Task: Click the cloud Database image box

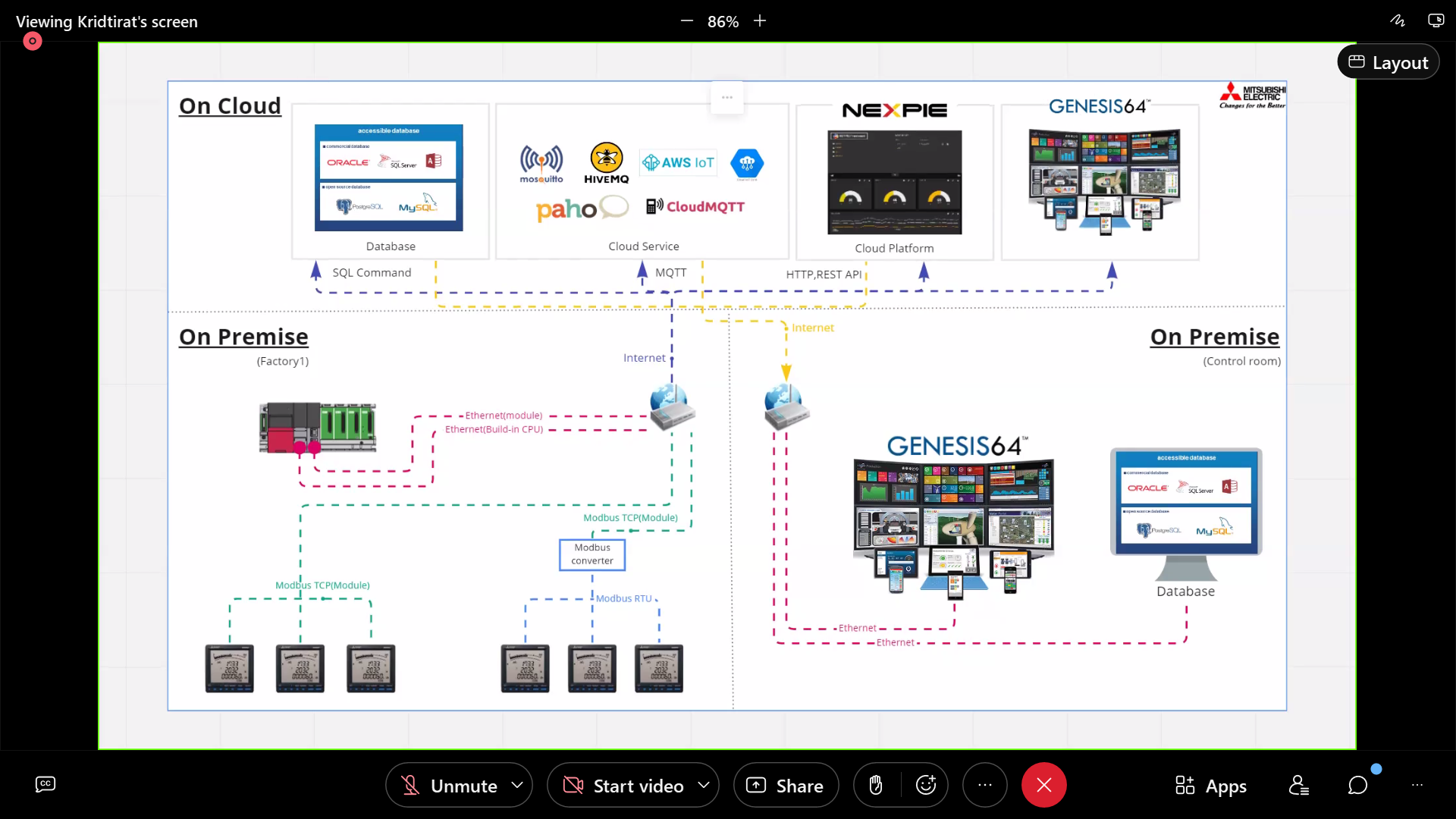Action: pos(389,177)
